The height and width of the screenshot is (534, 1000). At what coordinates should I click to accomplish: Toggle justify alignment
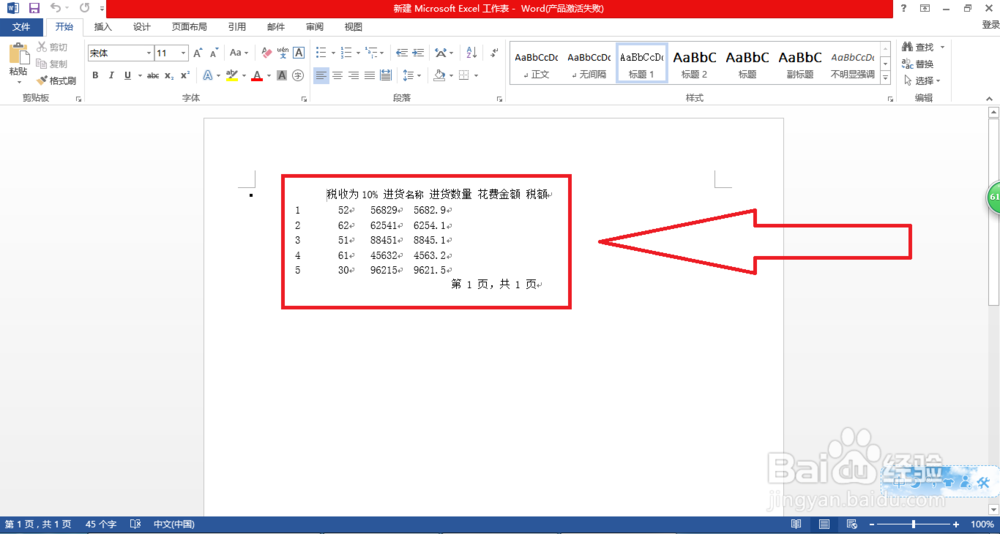(369, 75)
